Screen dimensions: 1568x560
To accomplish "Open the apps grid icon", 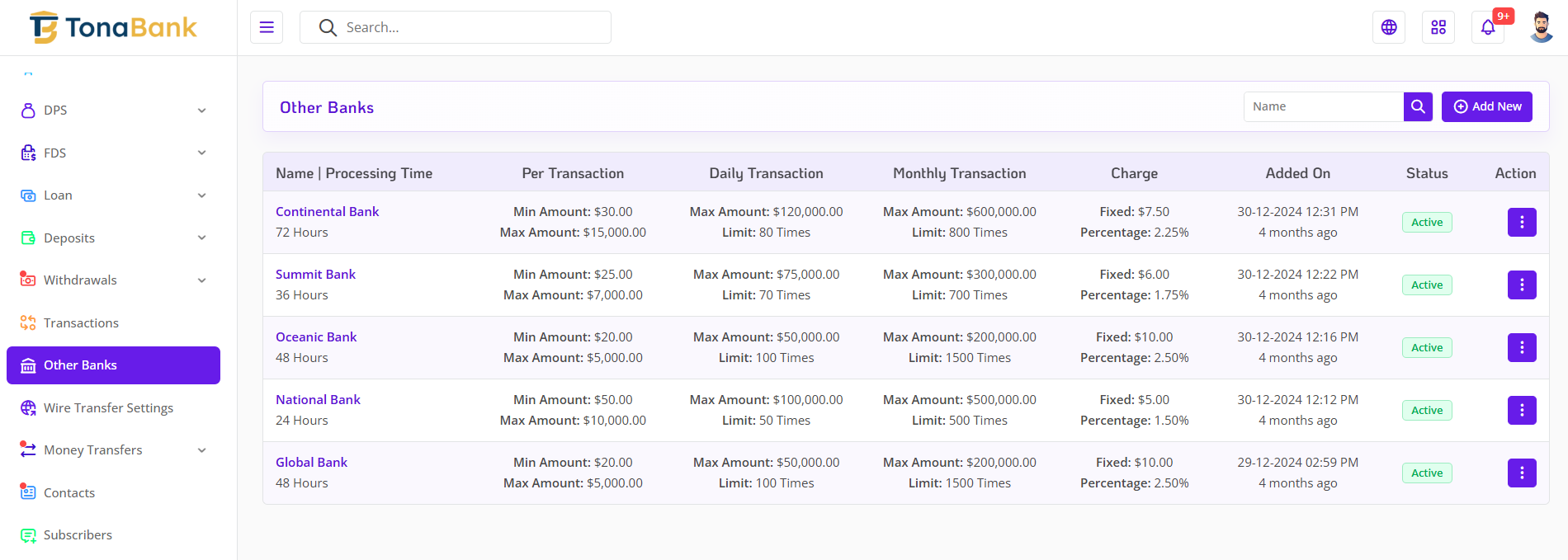I will point(1438,27).
